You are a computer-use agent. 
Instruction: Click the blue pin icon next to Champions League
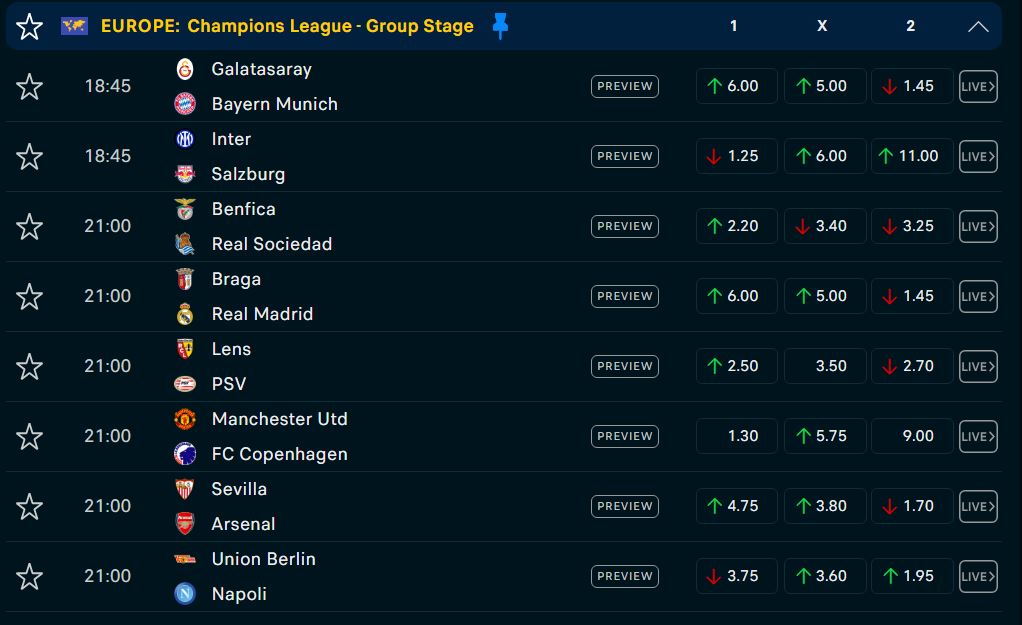501,27
